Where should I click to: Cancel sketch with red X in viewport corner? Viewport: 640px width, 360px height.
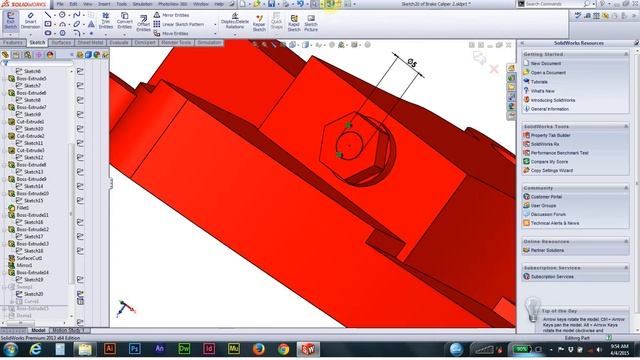[494, 69]
